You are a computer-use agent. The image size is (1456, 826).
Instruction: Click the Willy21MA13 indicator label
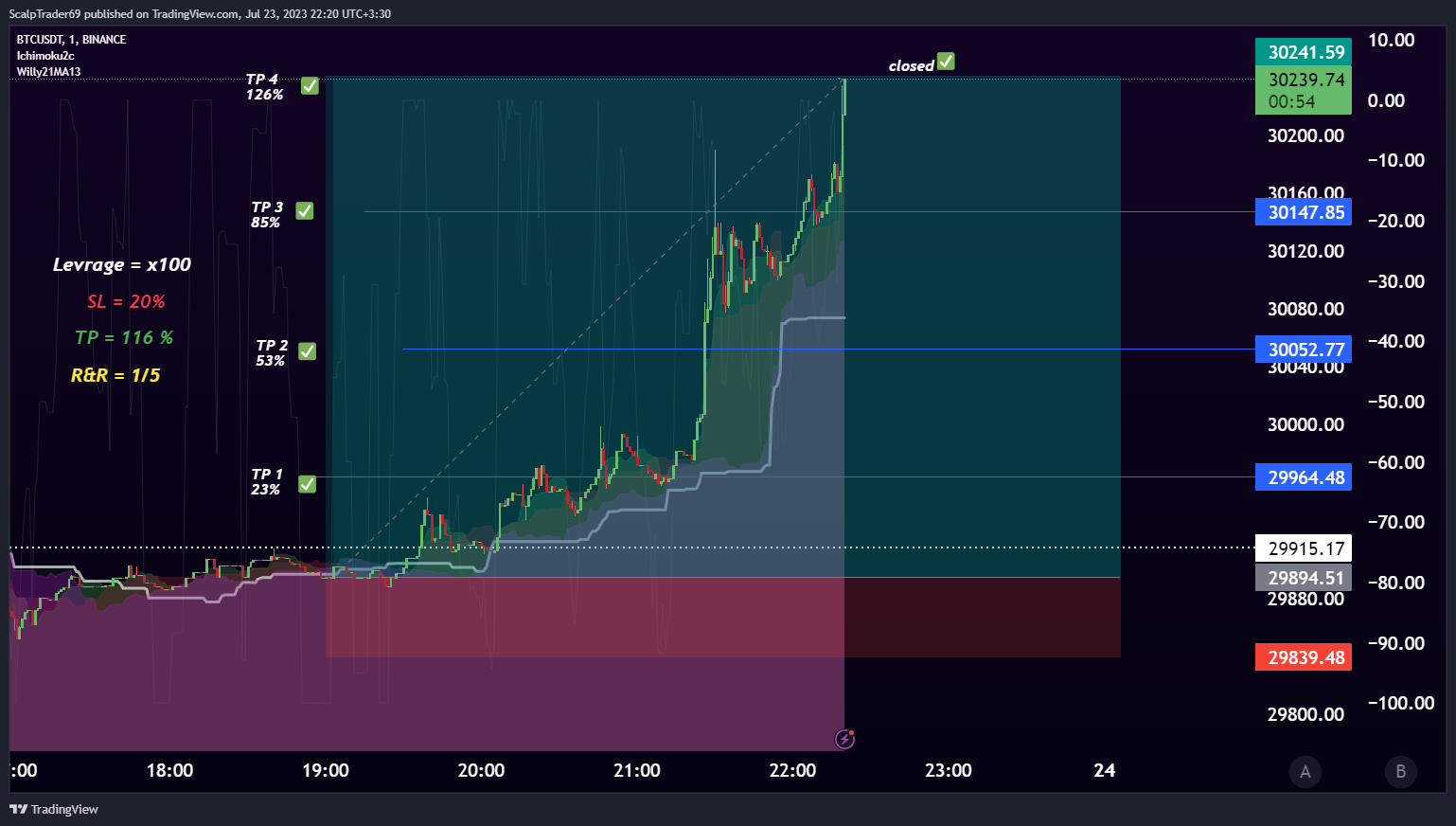point(48,71)
